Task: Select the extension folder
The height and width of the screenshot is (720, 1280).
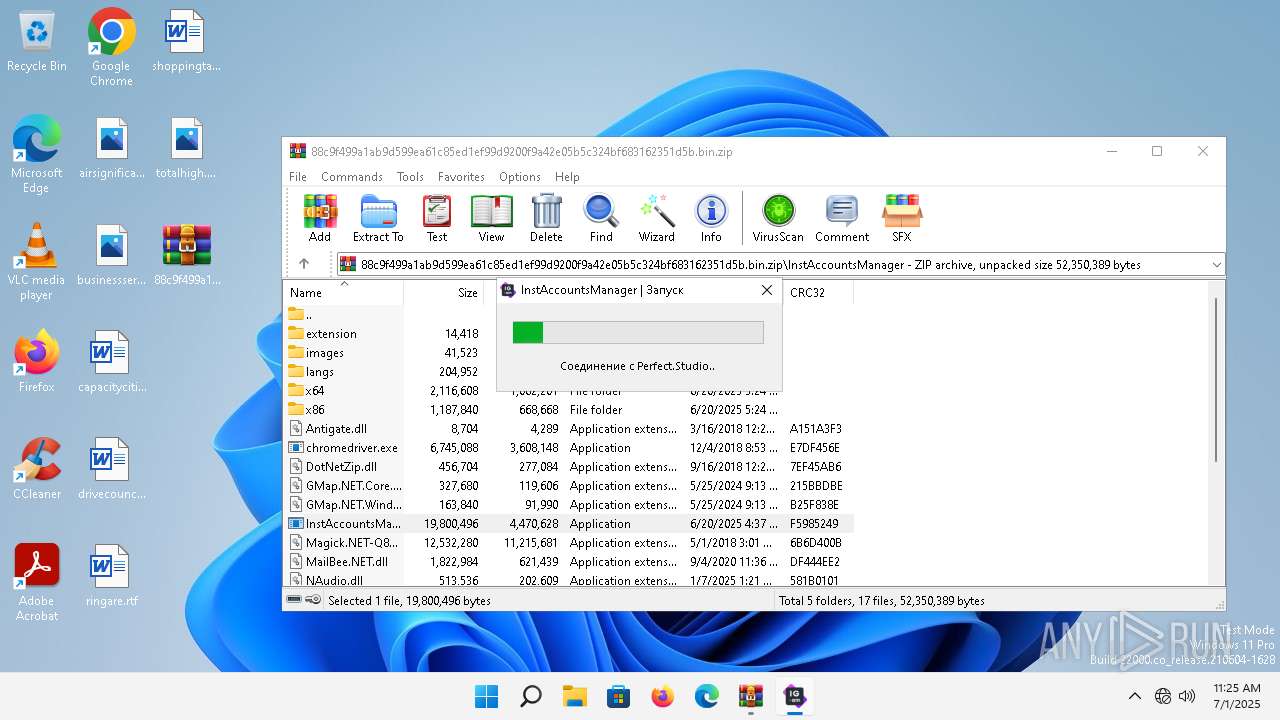Action: (x=570, y=333)
